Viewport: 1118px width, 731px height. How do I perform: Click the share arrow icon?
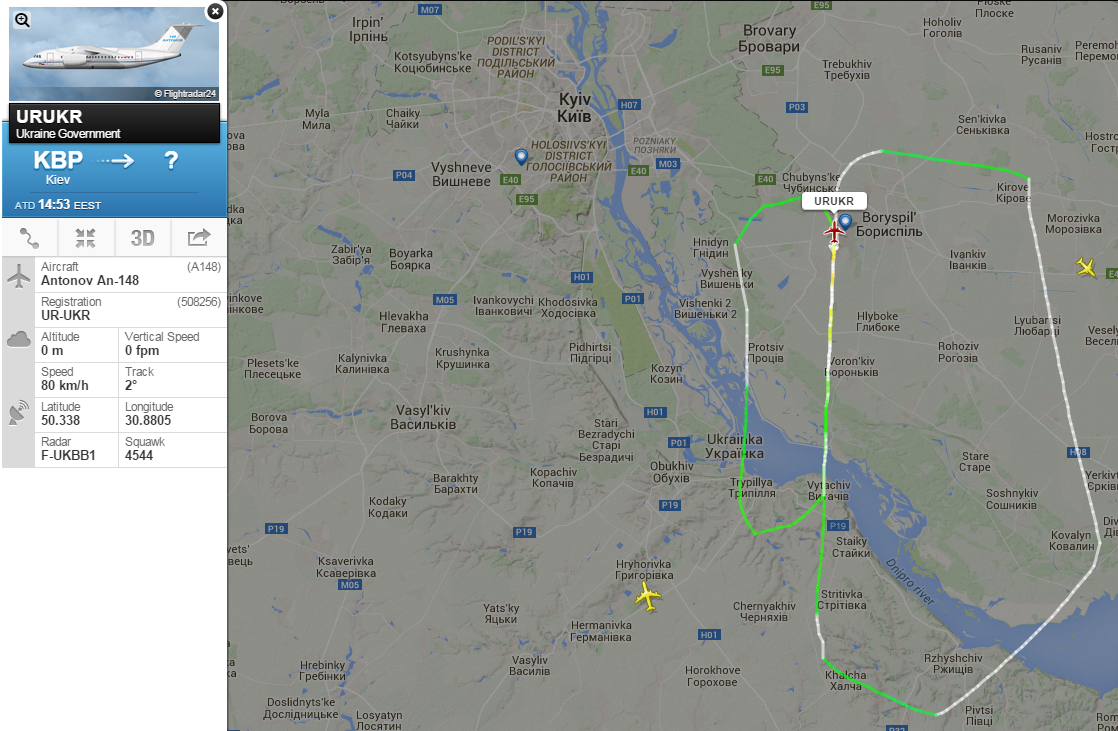tap(199, 238)
